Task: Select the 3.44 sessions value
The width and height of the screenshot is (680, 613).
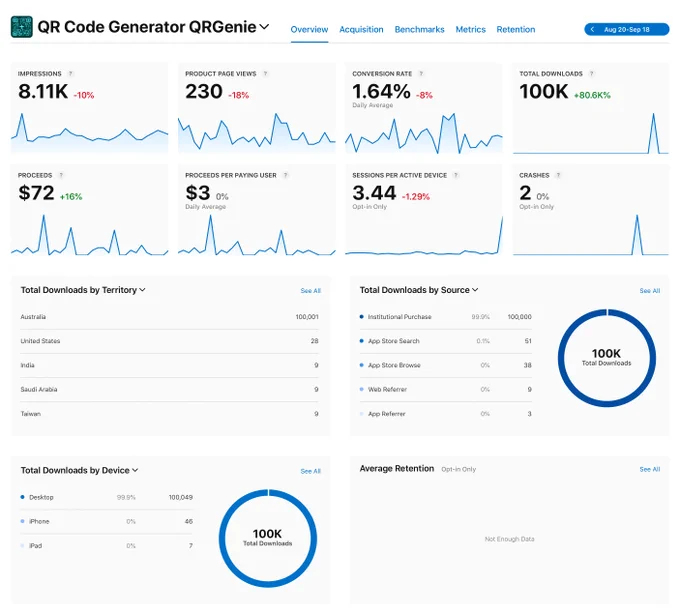Action: click(374, 193)
